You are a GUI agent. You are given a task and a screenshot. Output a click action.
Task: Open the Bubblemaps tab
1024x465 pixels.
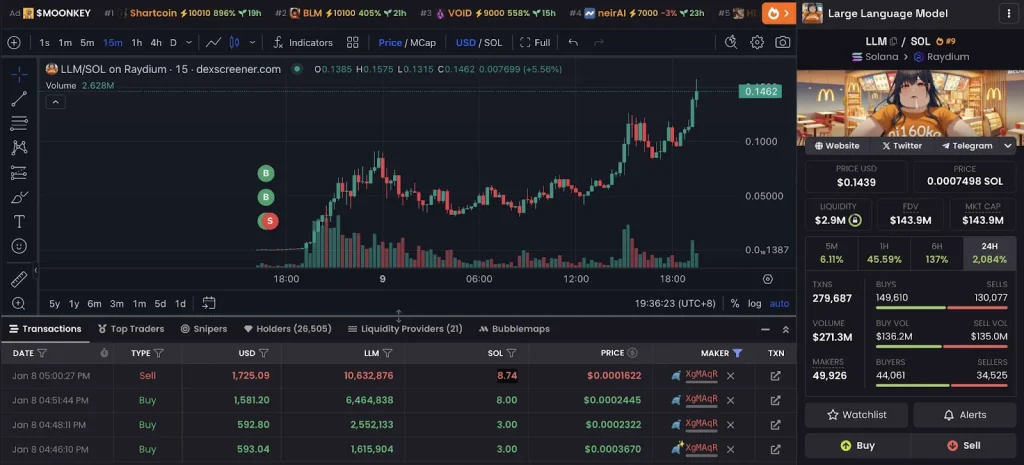515,329
